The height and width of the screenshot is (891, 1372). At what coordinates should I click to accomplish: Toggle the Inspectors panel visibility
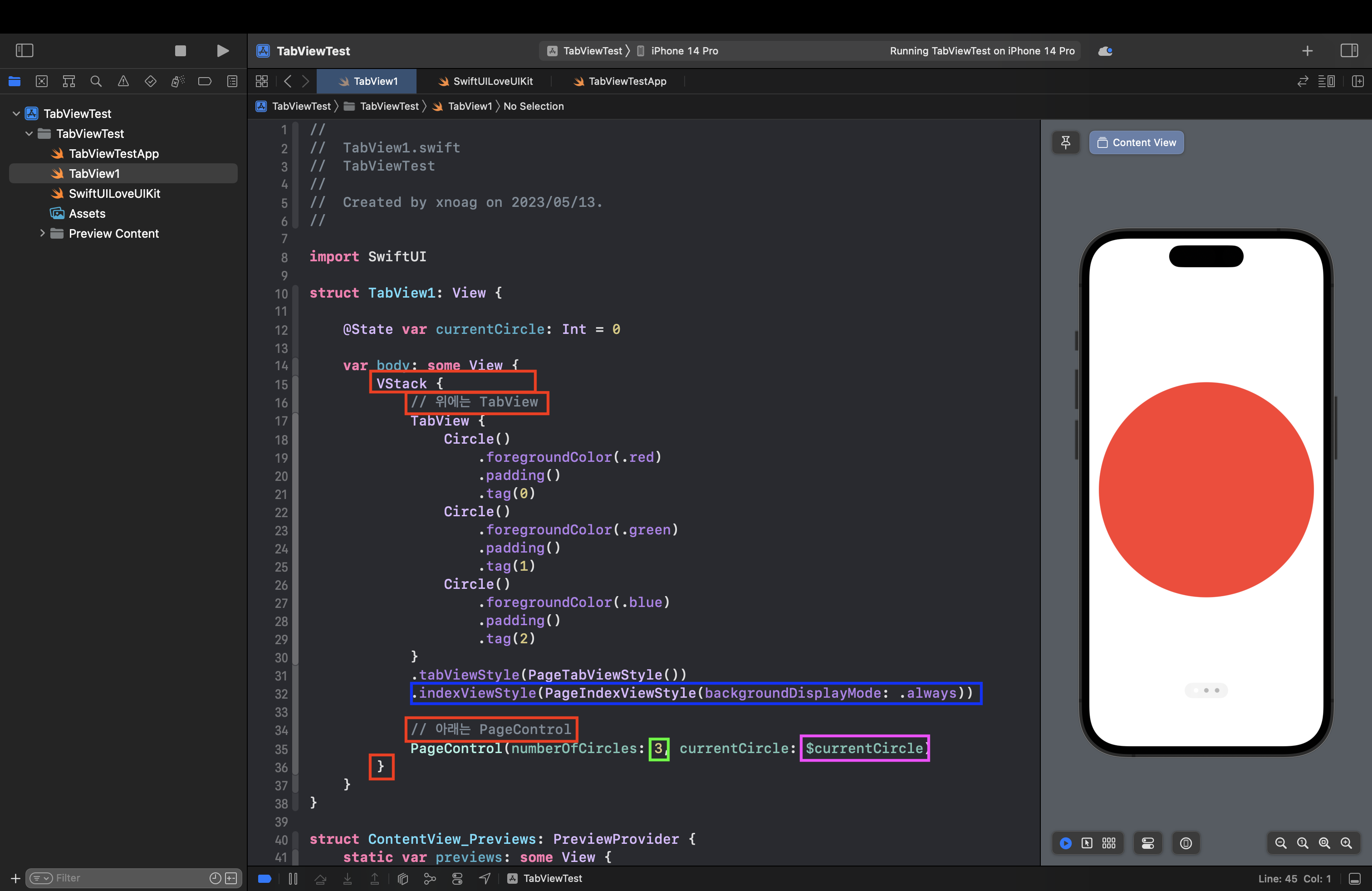point(1349,51)
